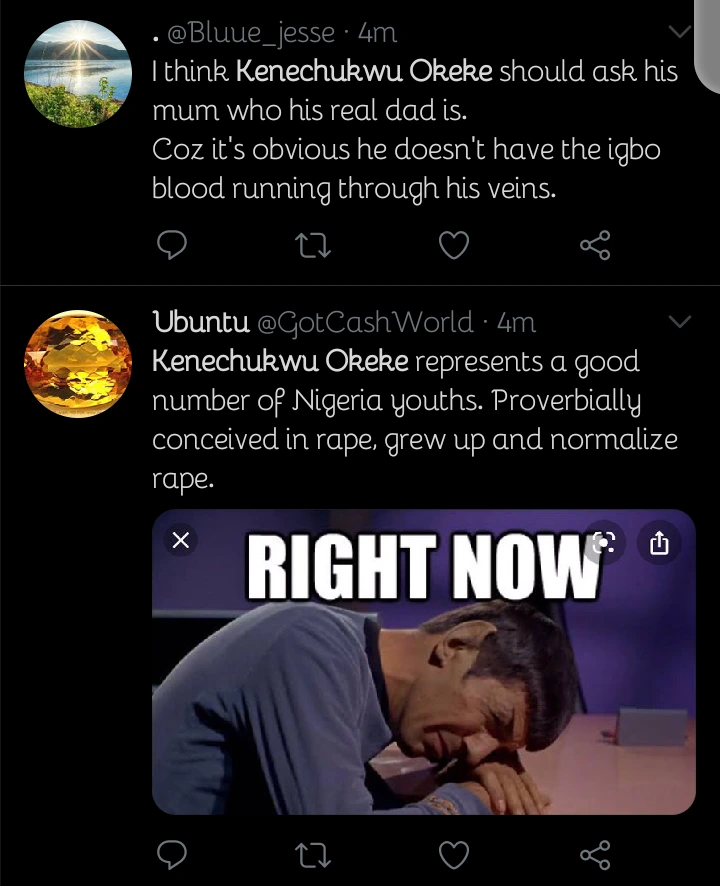The image size is (720, 886).
Task: Like the tweet by Ubuntu
Action: [454, 854]
